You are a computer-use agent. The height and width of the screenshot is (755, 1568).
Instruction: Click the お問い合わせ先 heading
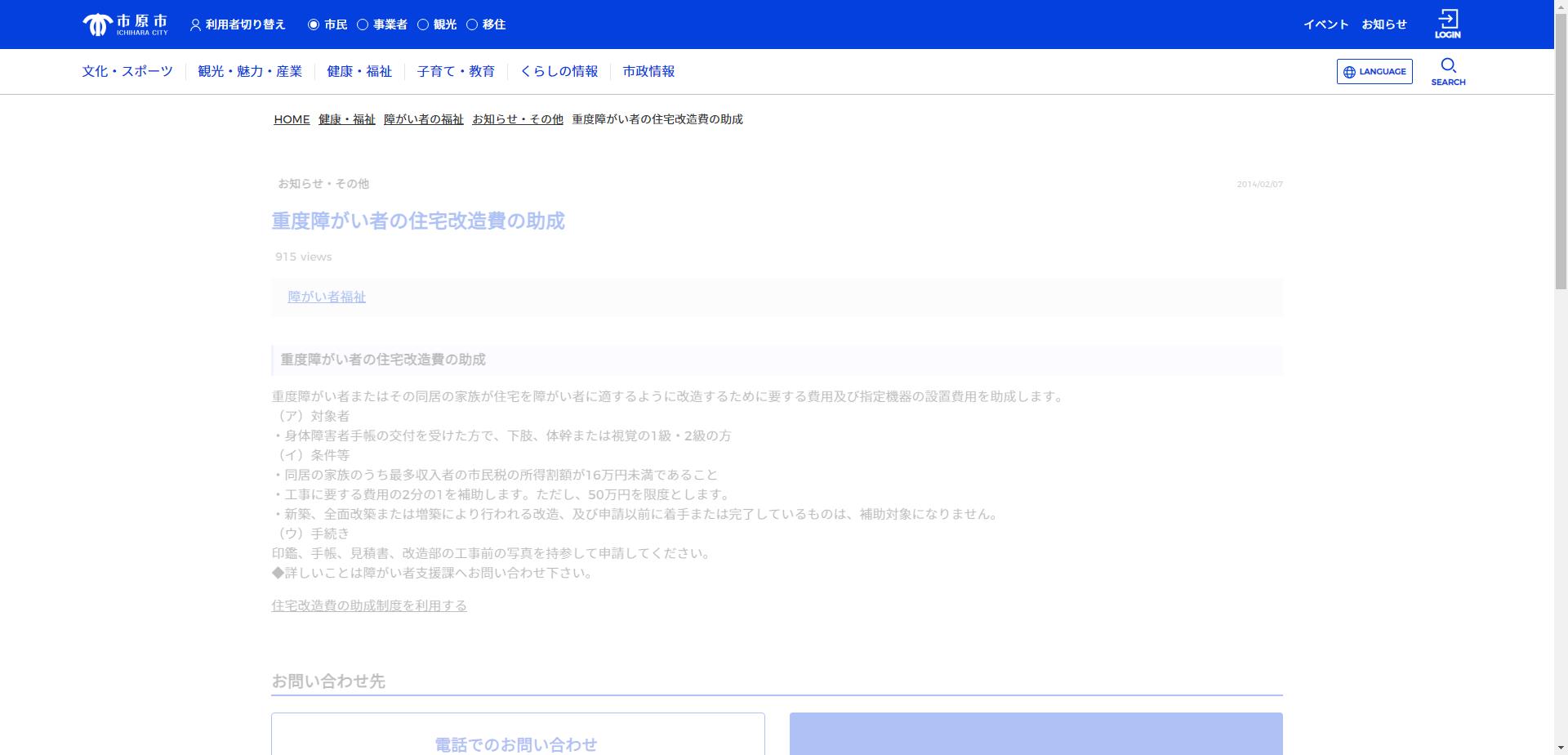click(x=328, y=681)
